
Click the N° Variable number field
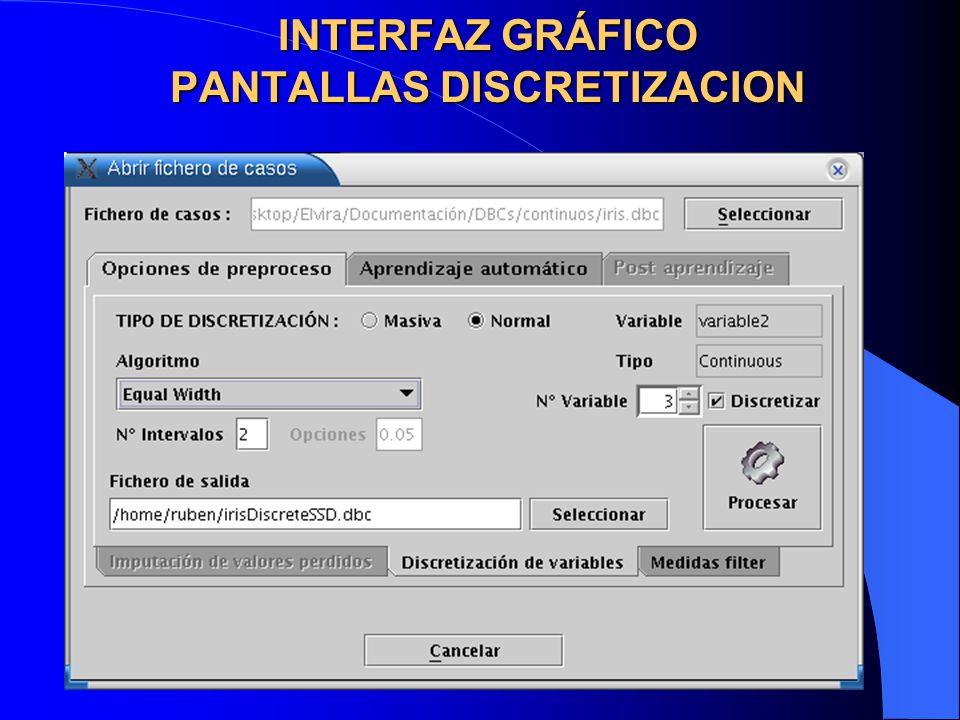(658, 401)
